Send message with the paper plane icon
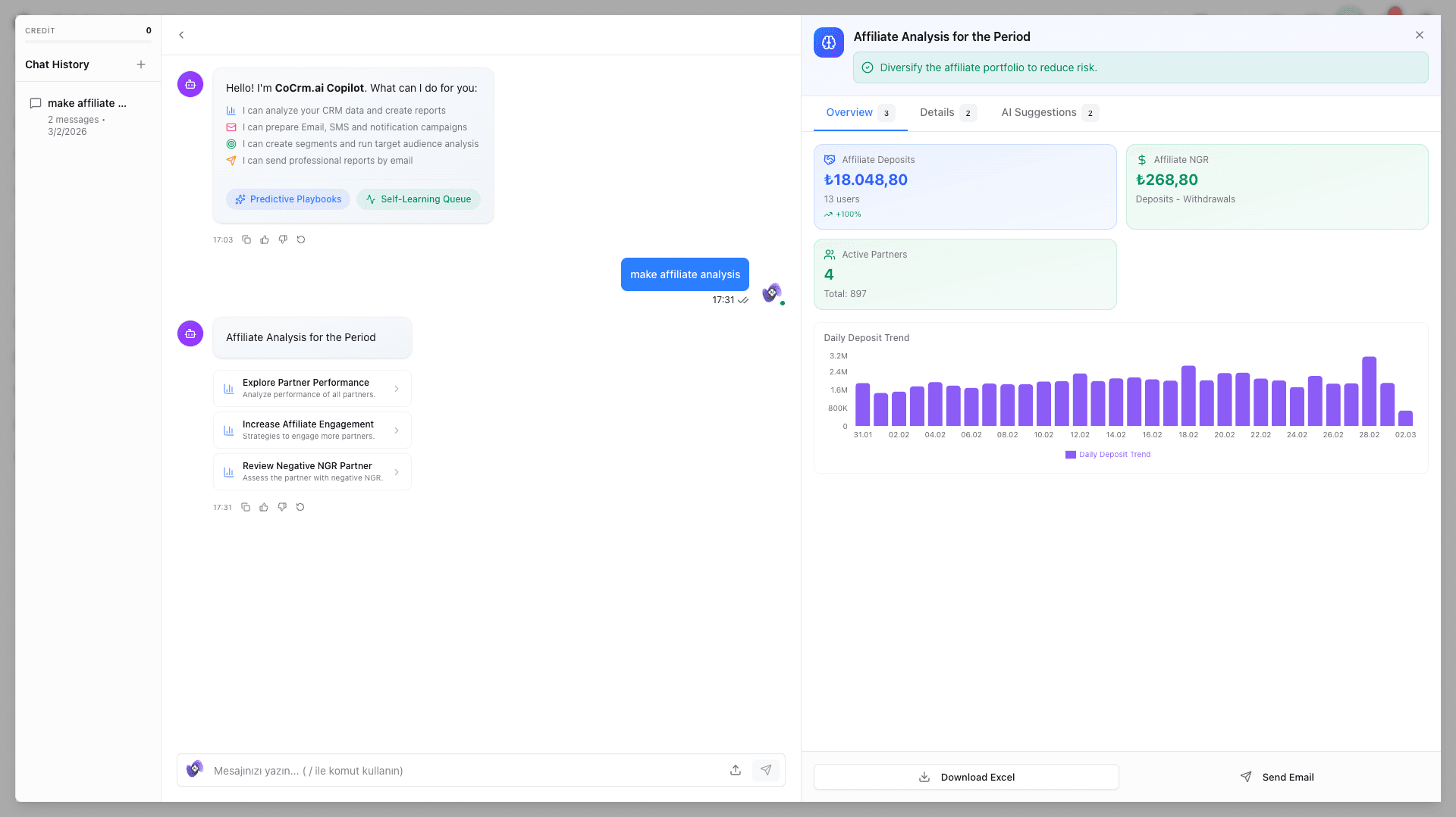Image resolution: width=1456 pixels, height=817 pixels. coord(766,770)
